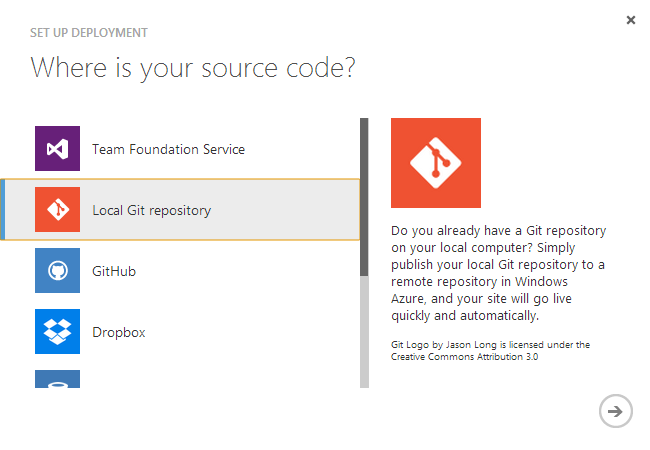This screenshot has width=650, height=450.
Task: Close the Set Up Deployment dialog
Action: (631, 20)
